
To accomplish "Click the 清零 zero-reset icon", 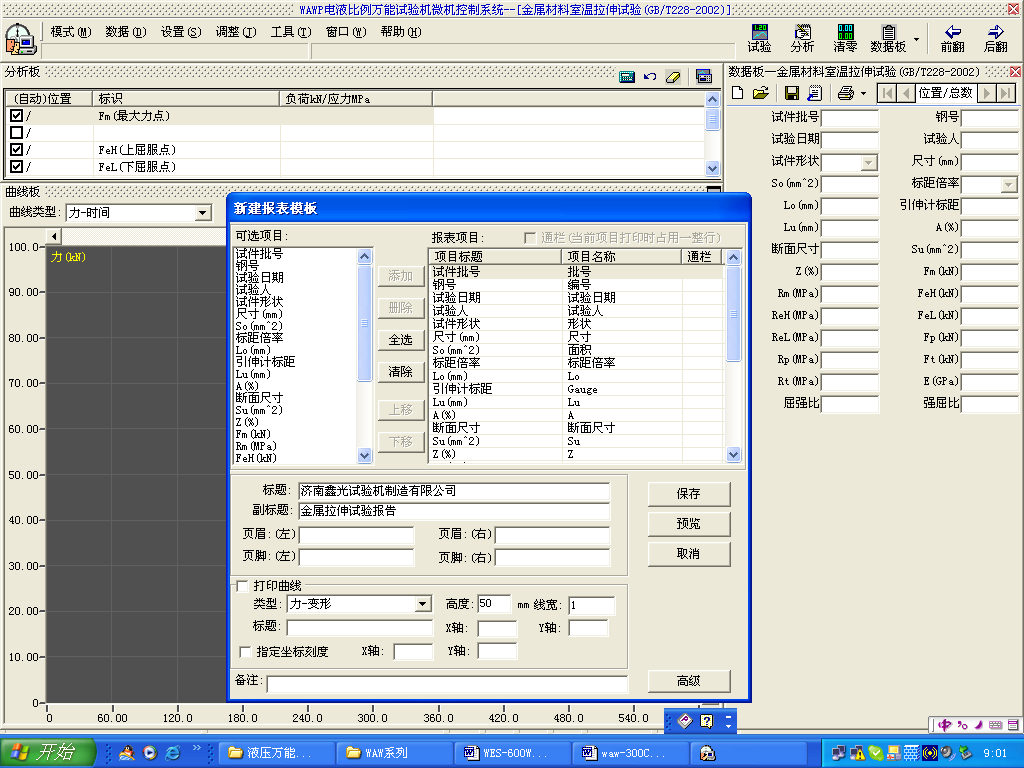I will (x=845, y=39).
